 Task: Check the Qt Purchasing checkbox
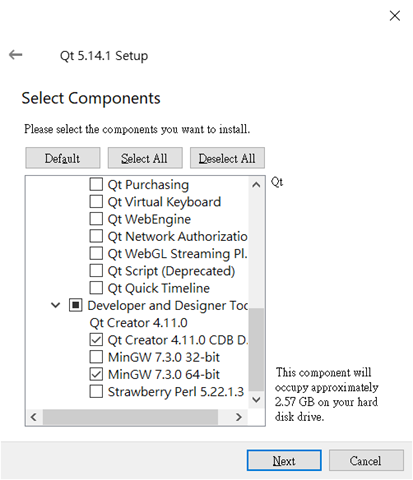(96, 184)
